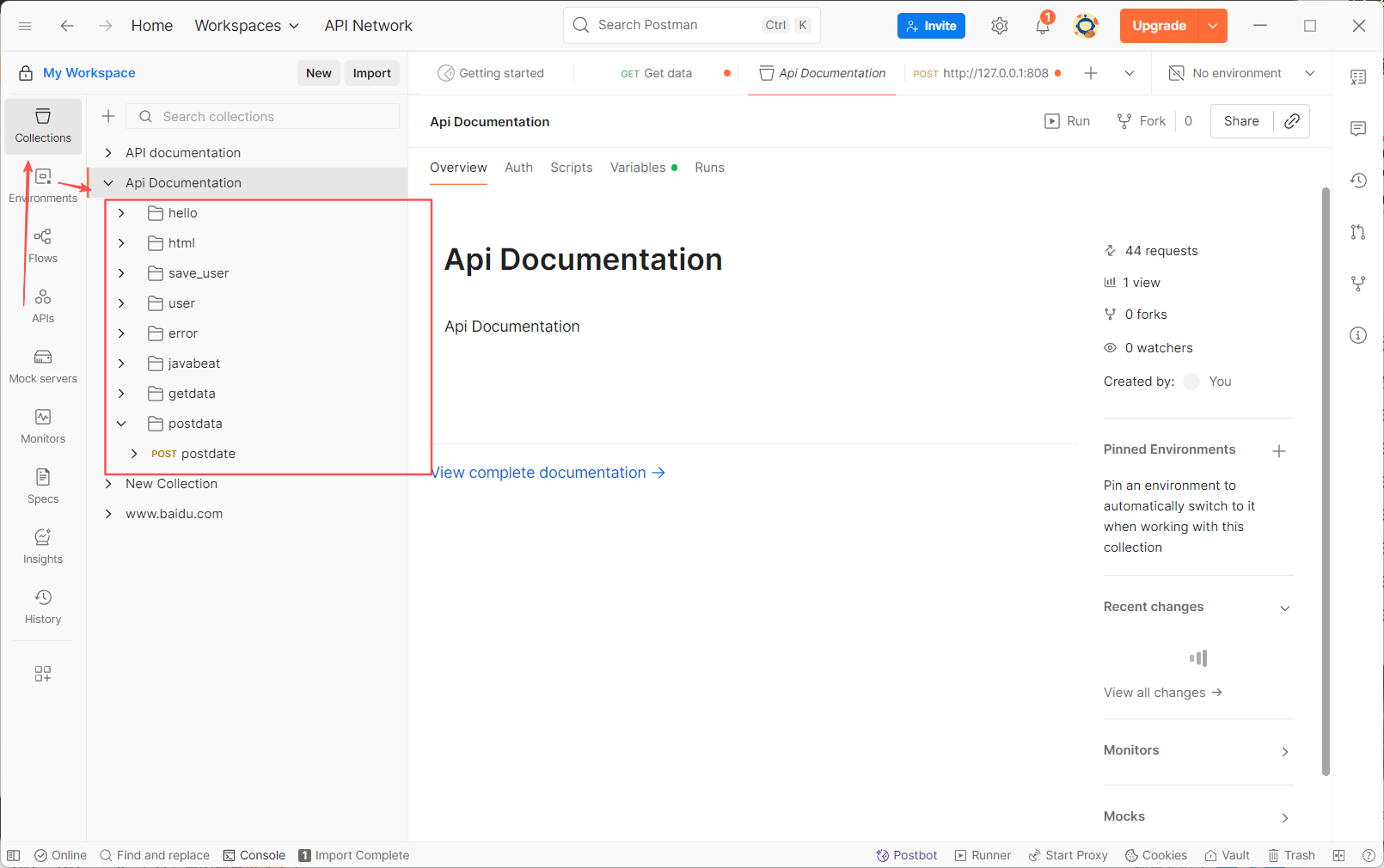Expand the Monitors section
The image size is (1384, 868).
pos(1285,751)
